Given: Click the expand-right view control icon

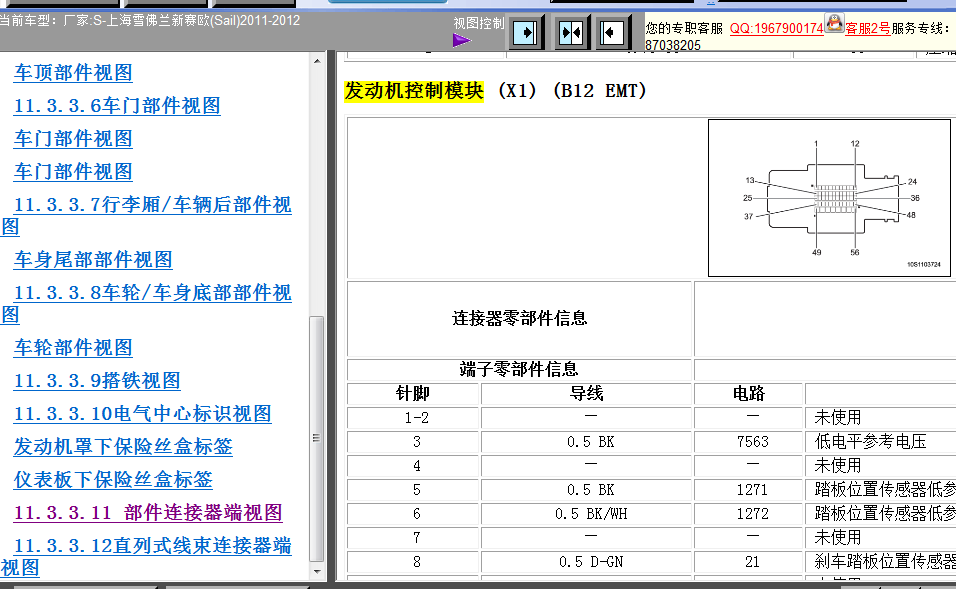Looking at the screenshot, I should click(525, 32).
